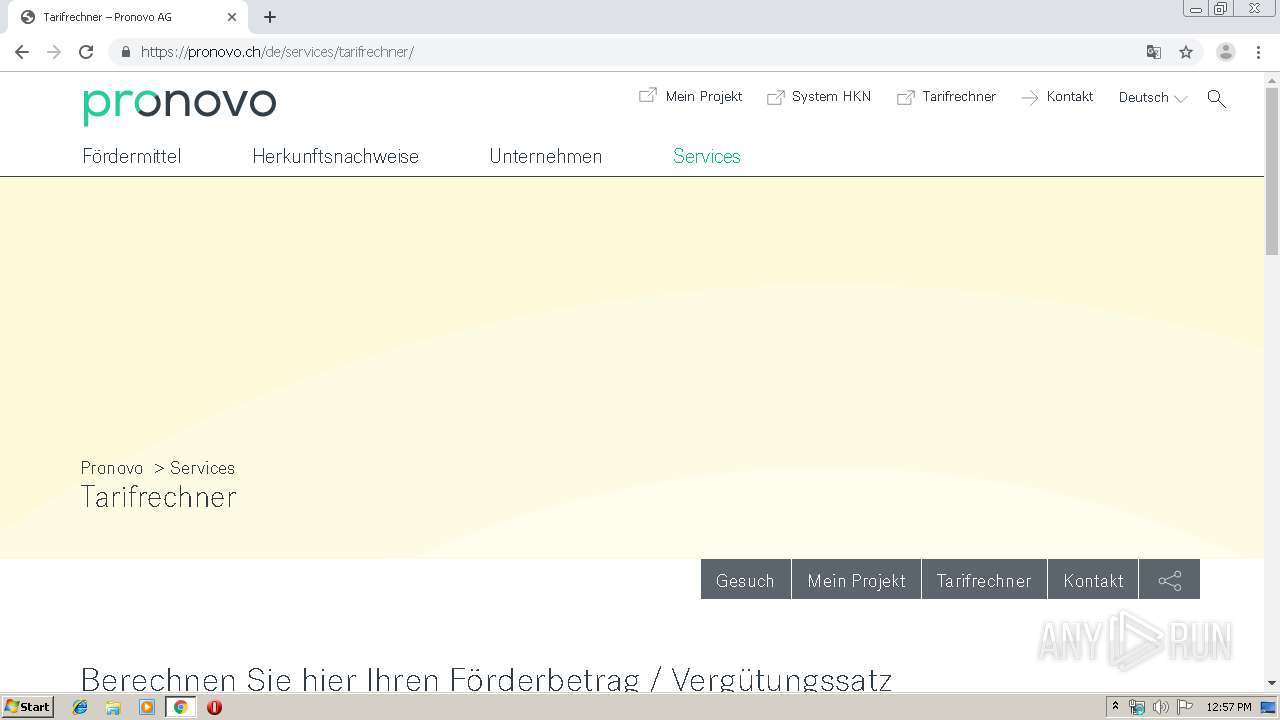Click the Start button
This screenshot has width=1280, height=720.
pyautogui.click(x=28, y=707)
